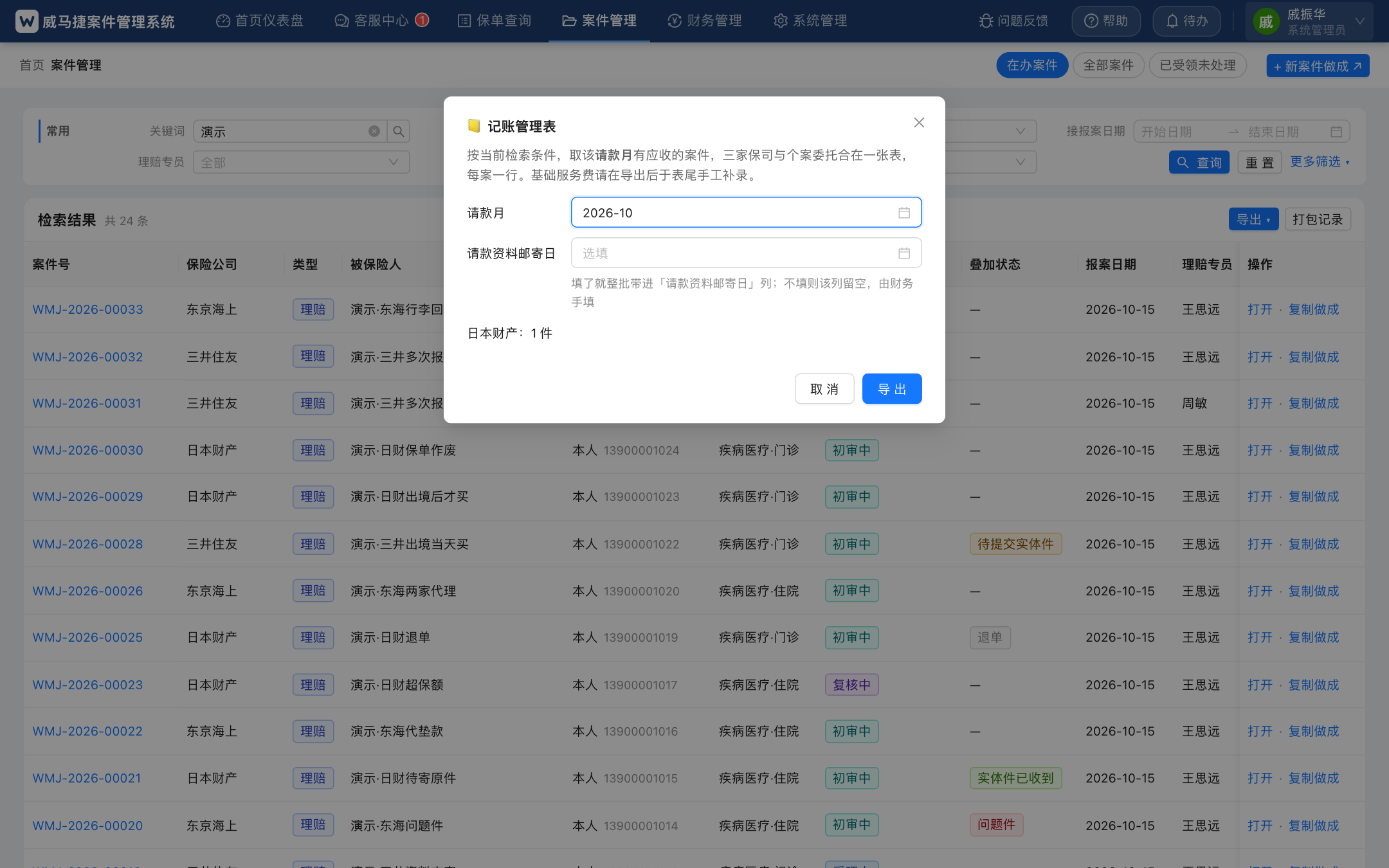Click the 查询 search button
Screen dimensions: 1389x868
[1199, 163]
